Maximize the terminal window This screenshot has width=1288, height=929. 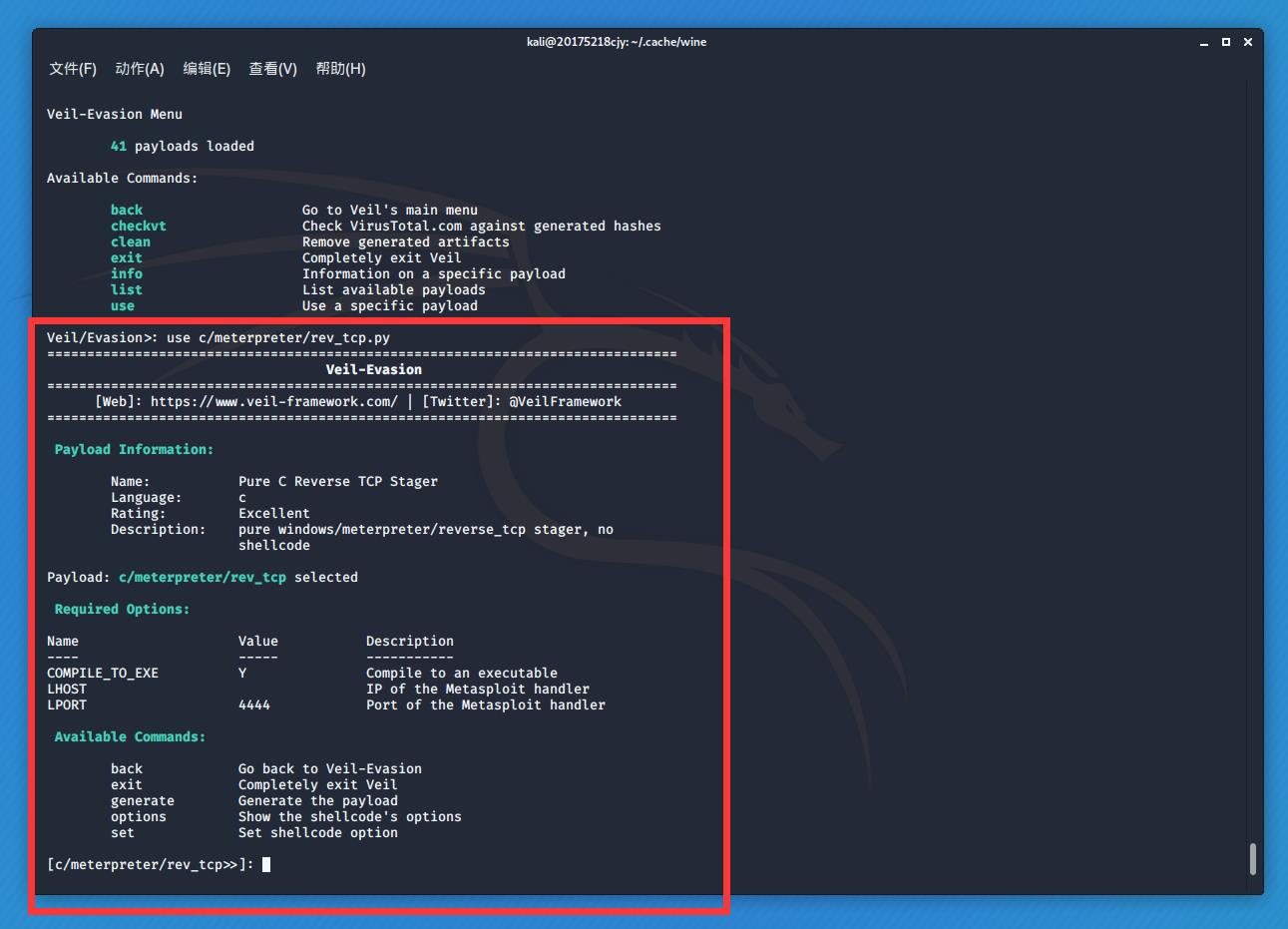coord(1226,42)
